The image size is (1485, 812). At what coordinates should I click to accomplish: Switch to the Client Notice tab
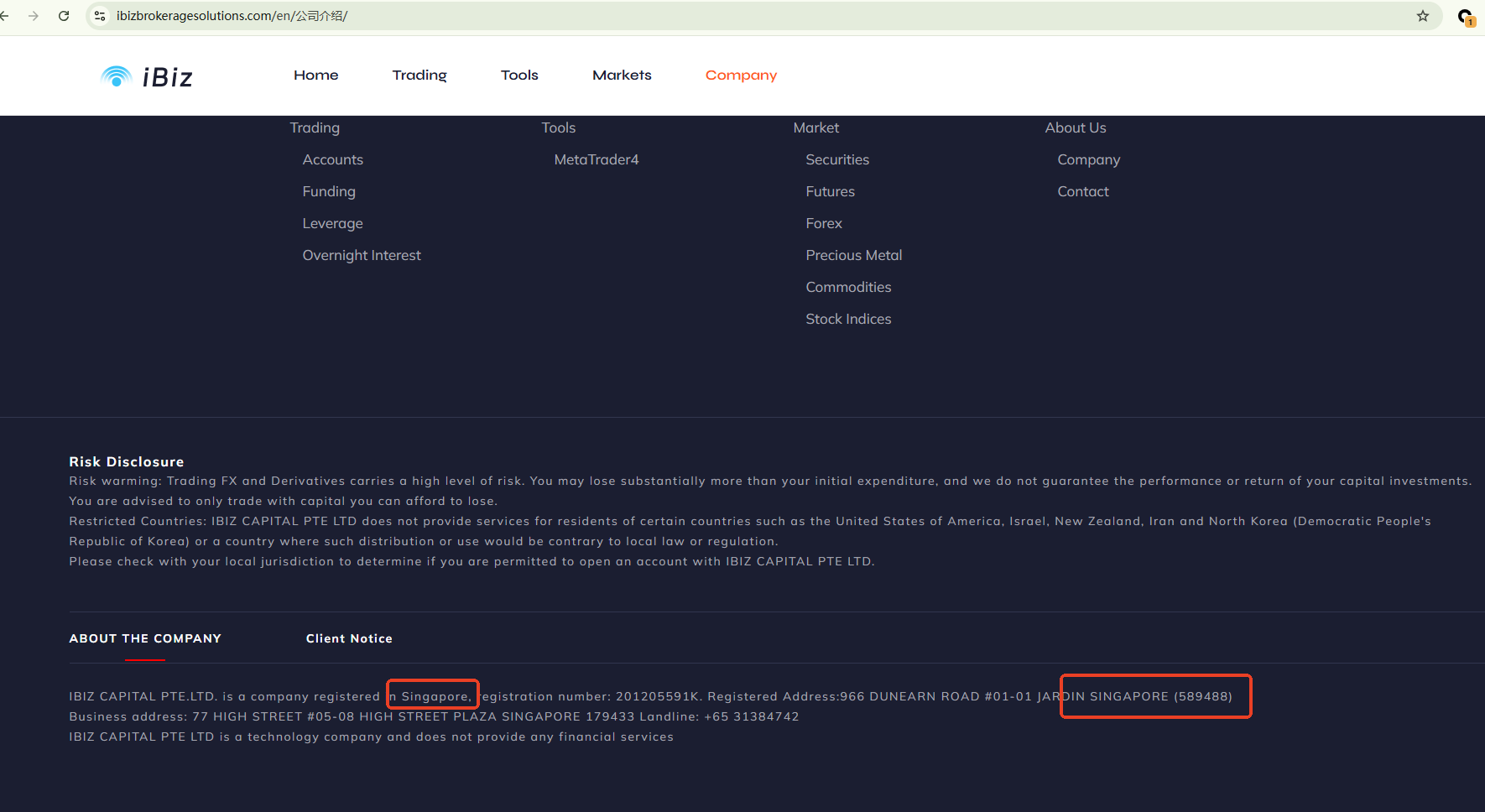349,639
